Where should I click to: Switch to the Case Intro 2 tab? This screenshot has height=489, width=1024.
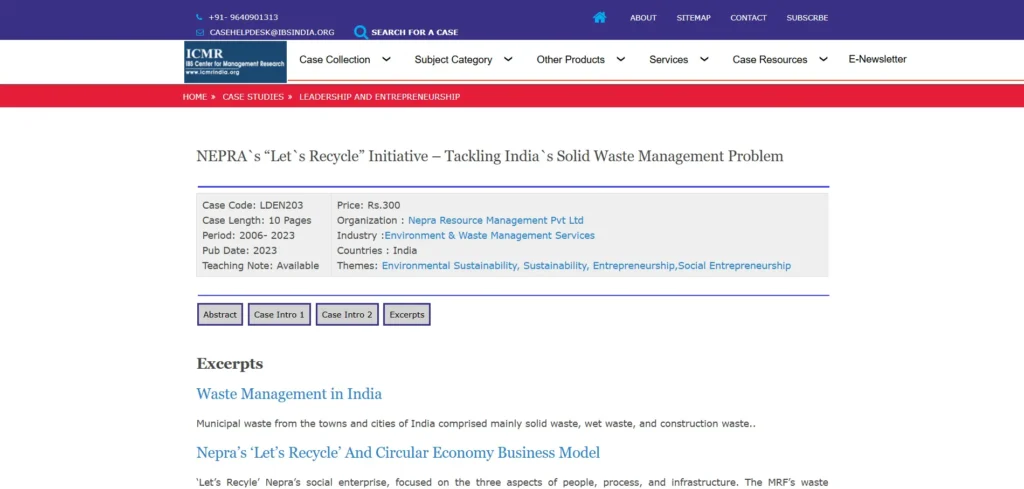click(347, 314)
